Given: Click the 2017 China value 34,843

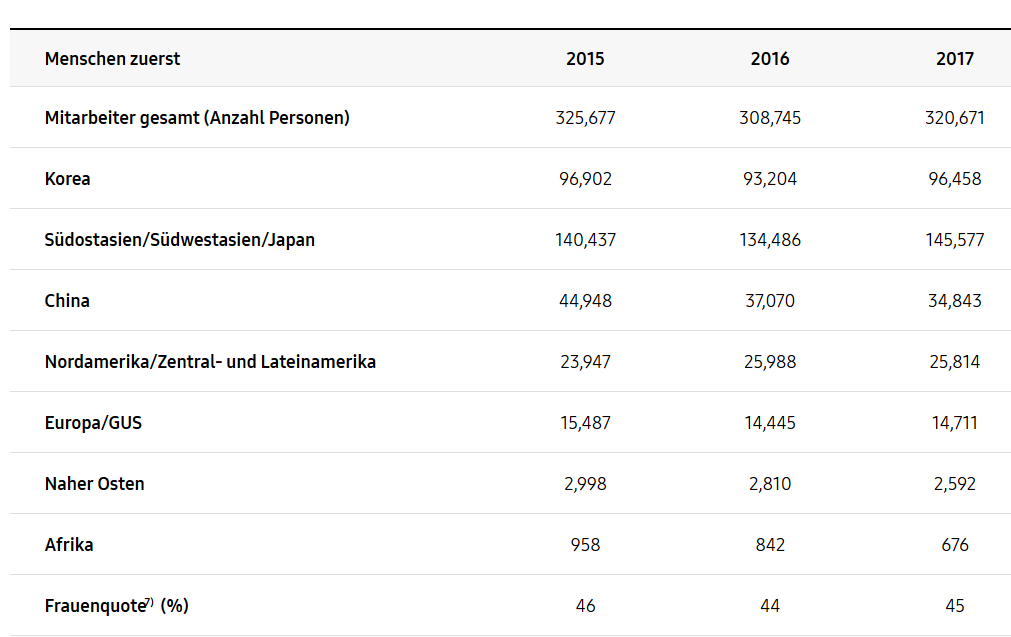Looking at the screenshot, I should pos(955,301).
